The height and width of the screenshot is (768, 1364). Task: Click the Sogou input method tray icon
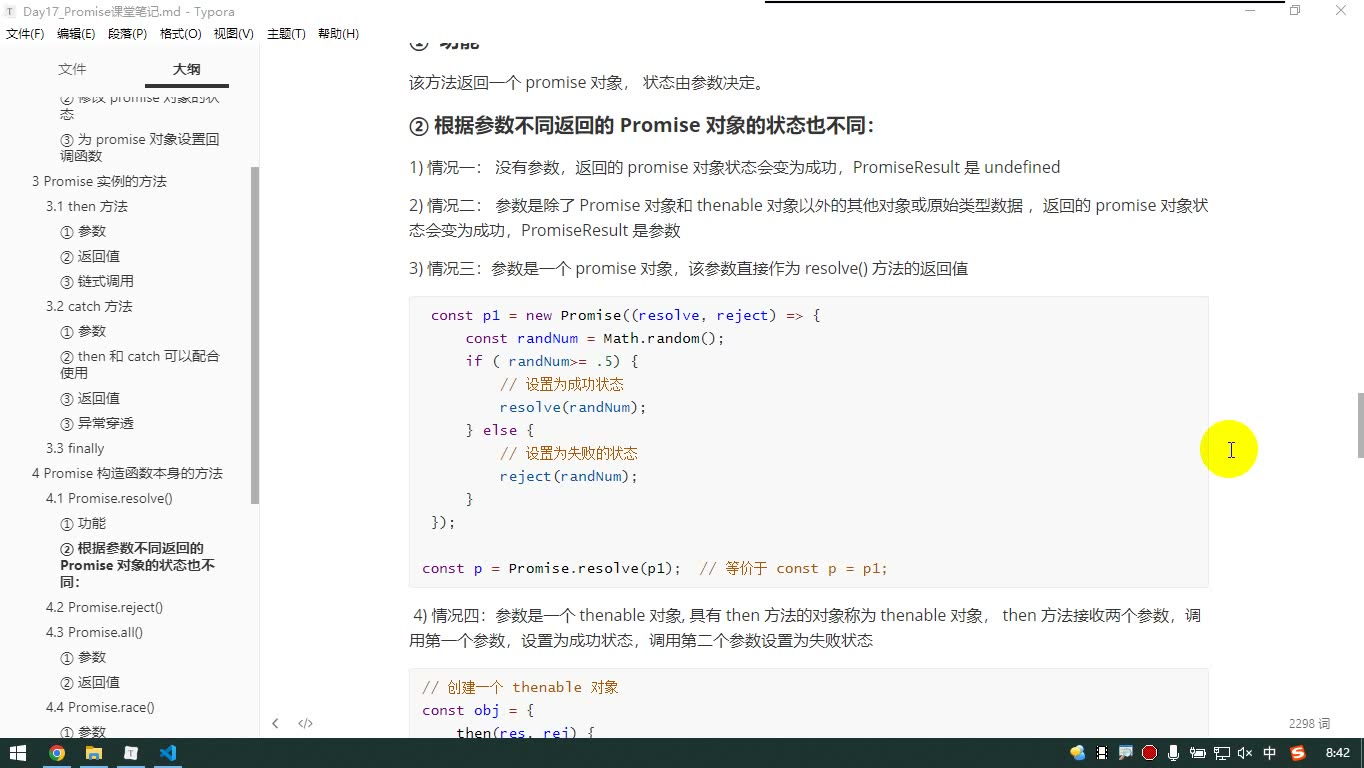[1298, 753]
